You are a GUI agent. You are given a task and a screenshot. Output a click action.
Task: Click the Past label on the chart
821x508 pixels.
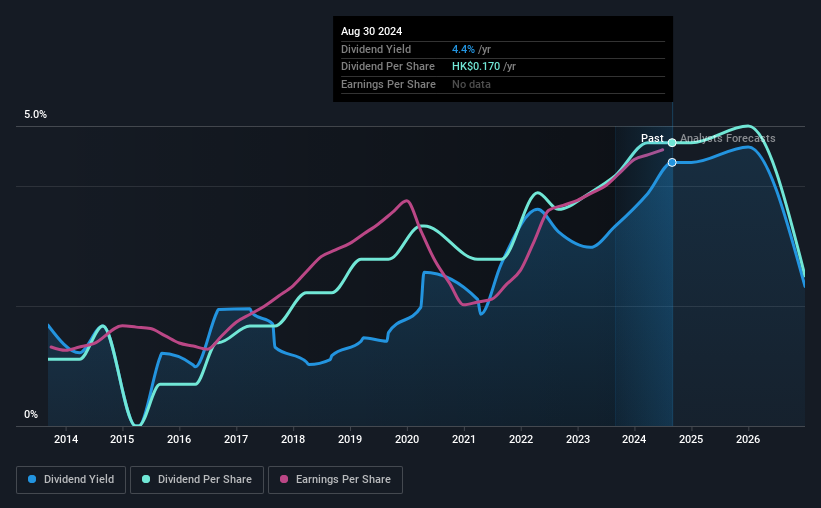click(x=652, y=138)
